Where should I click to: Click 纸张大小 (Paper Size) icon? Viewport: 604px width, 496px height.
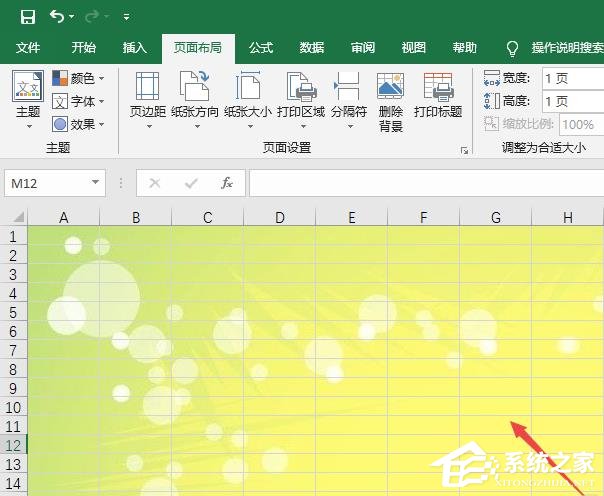pyautogui.click(x=248, y=90)
